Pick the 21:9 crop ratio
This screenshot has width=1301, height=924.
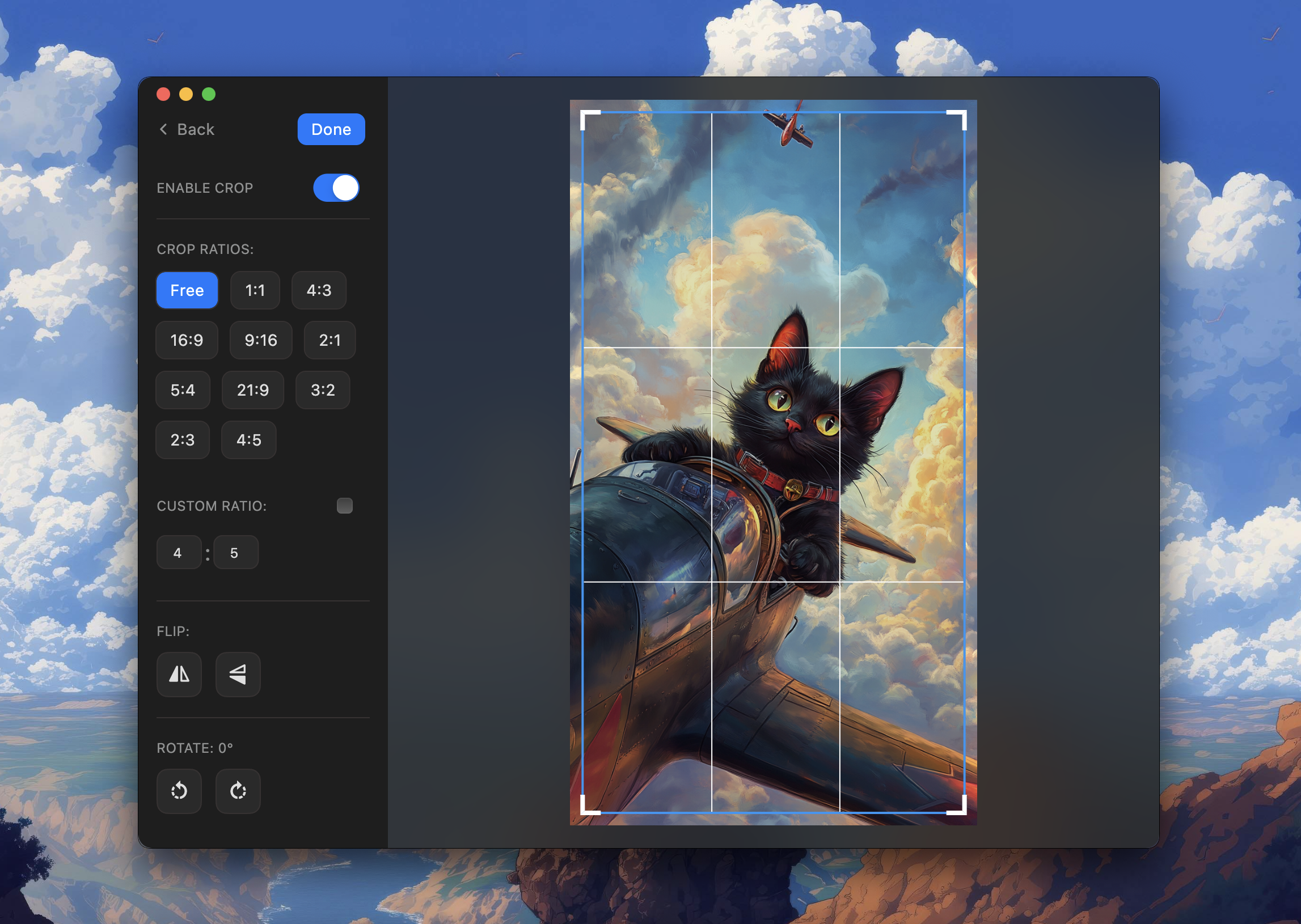point(253,391)
